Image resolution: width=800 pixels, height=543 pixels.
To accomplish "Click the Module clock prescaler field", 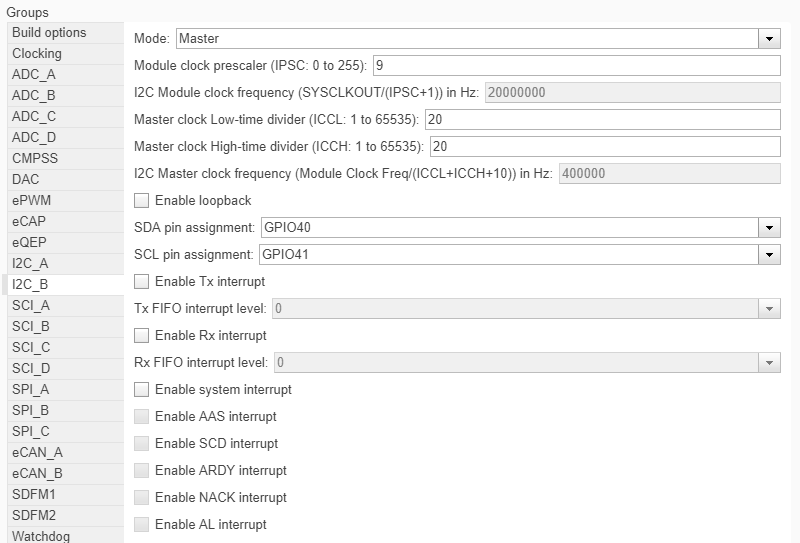I will coord(575,66).
